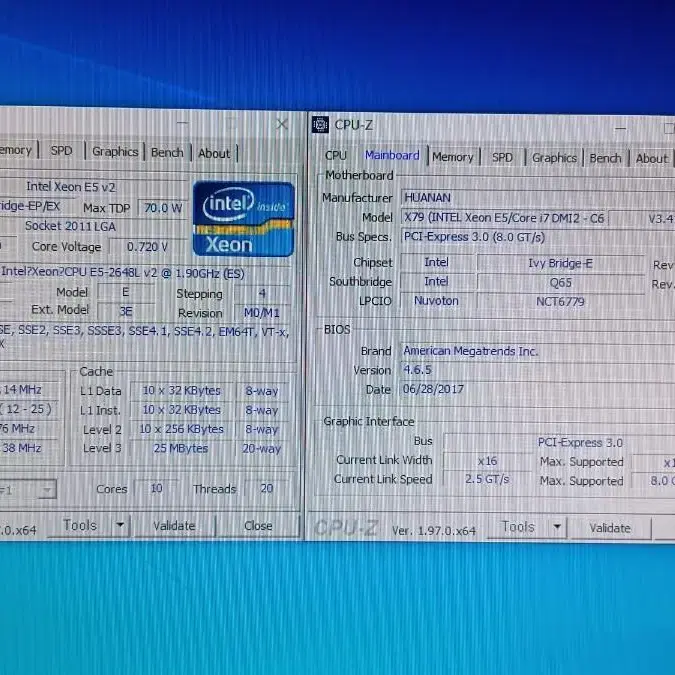Click L1 Data 10 x 32 KBytes value
Viewport: 675px width, 675px height.
(x=181, y=390)
